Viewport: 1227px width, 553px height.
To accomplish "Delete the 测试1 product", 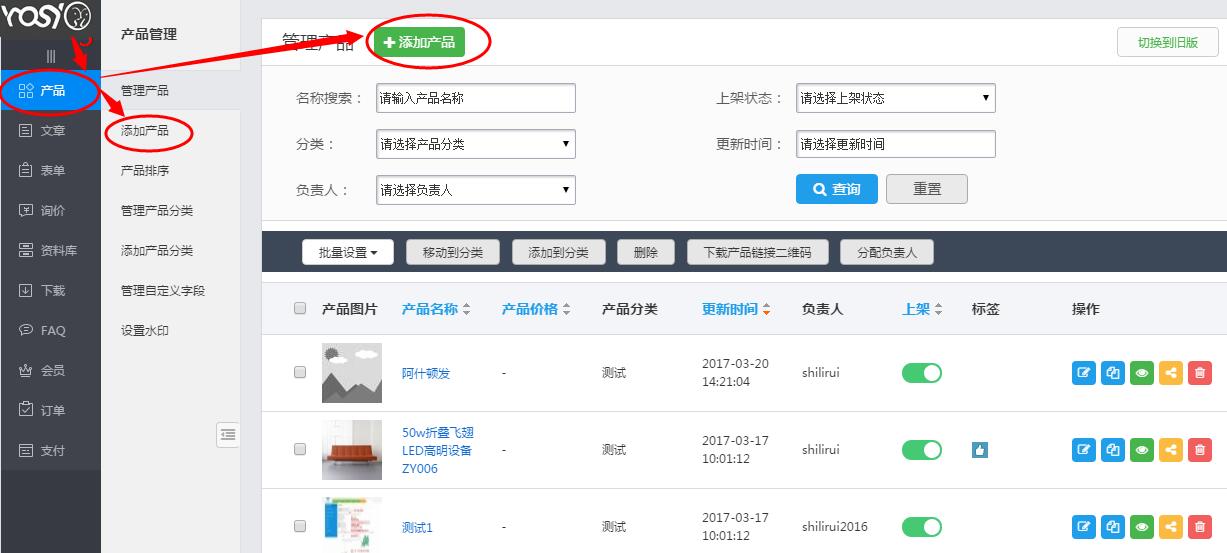I will click(x=1200, y=526).
